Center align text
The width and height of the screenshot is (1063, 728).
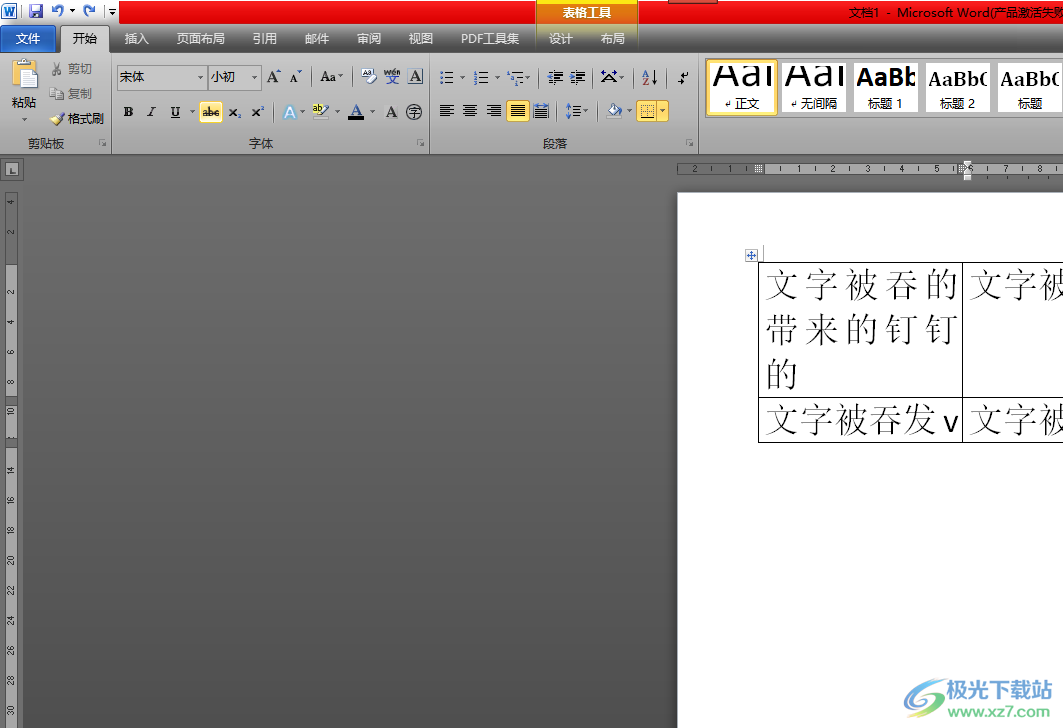pos(470,110)
